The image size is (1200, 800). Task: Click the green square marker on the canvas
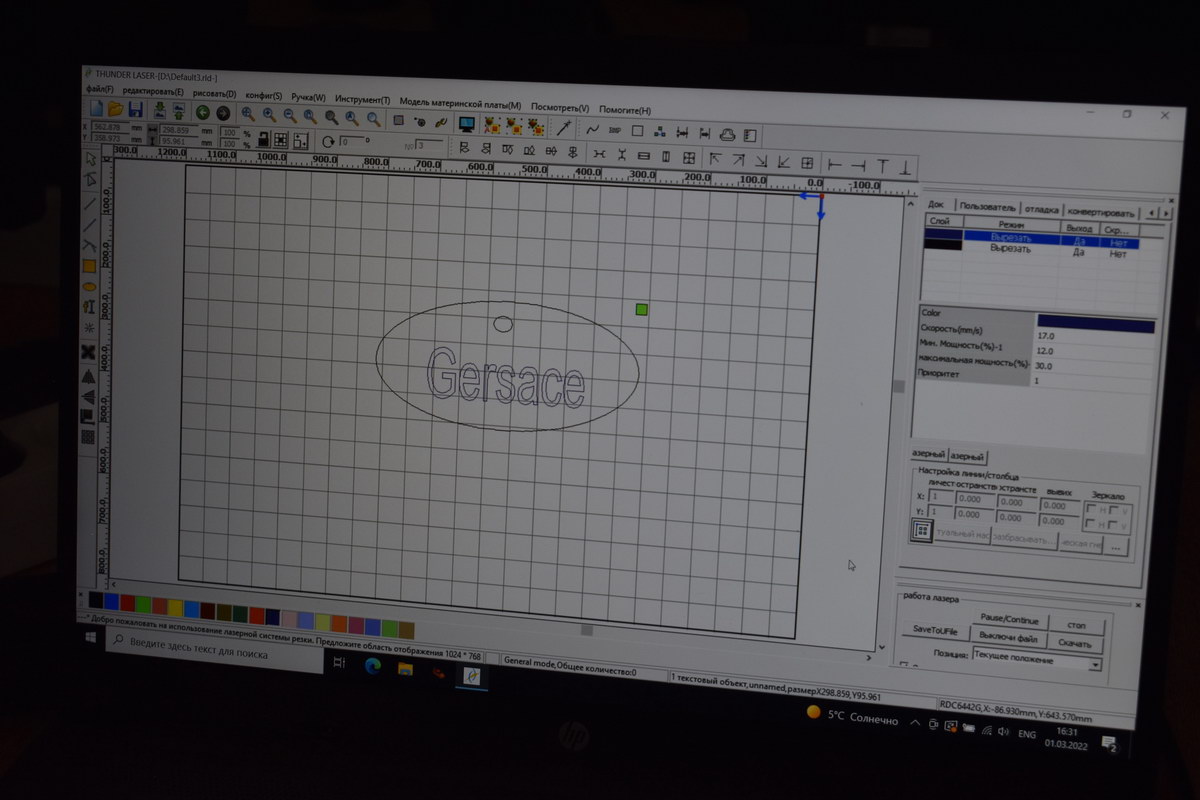[x=642, y=309]
